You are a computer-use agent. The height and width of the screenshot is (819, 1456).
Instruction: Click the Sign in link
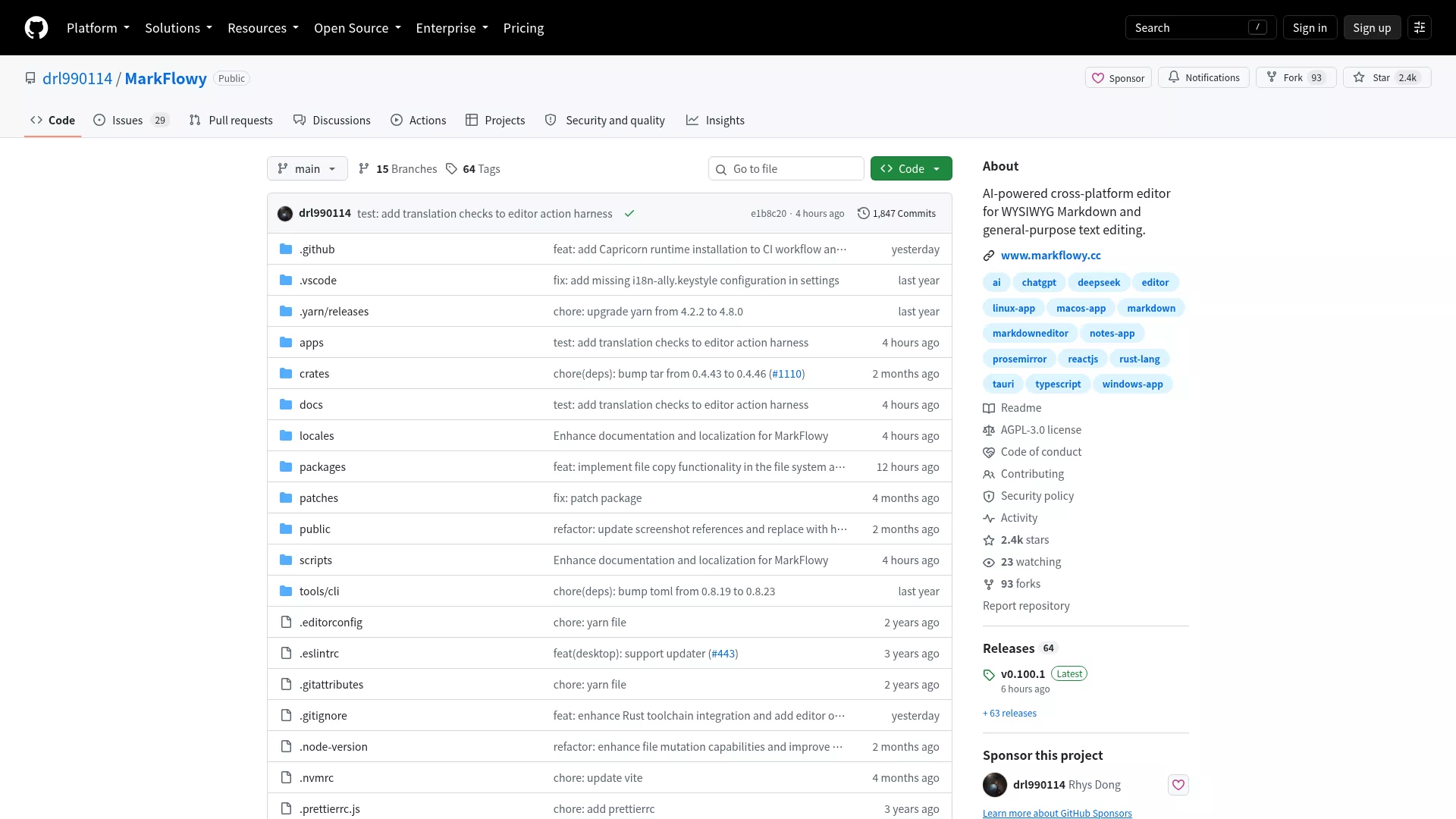pyautogui.click(x=1310, y=28)
